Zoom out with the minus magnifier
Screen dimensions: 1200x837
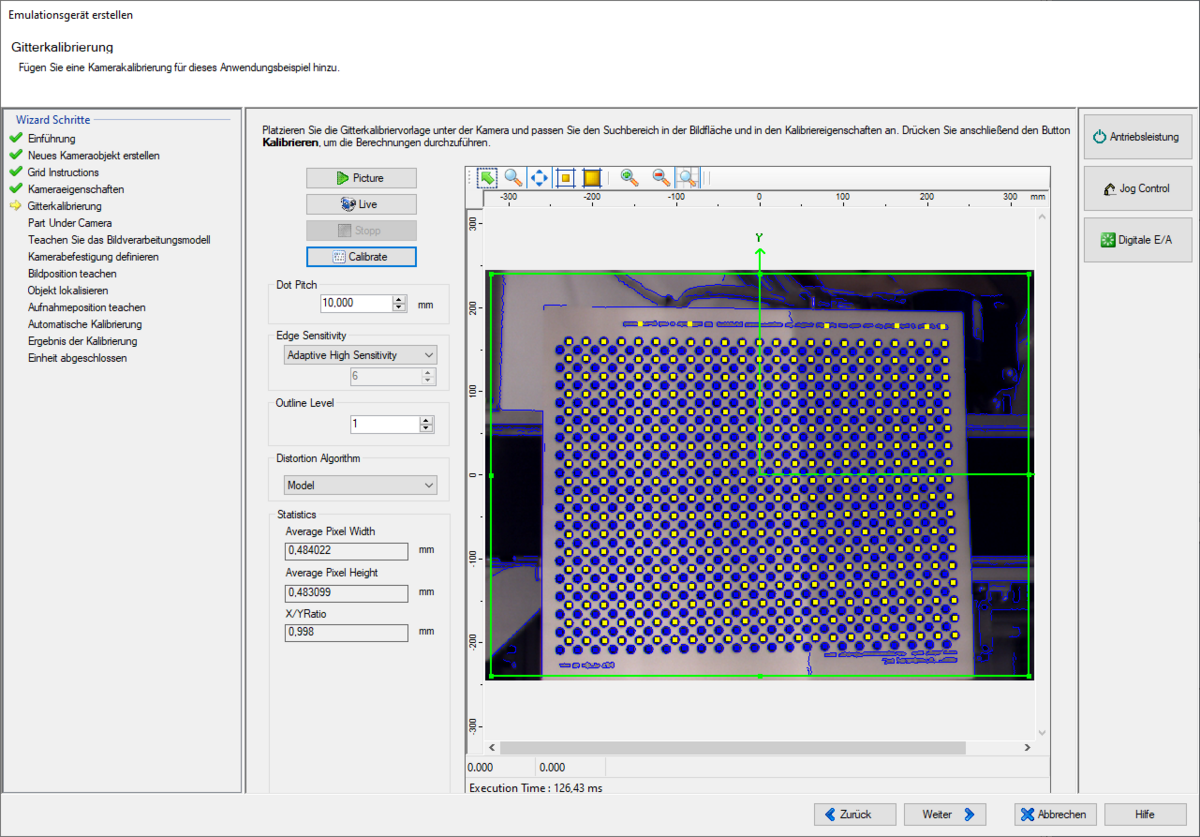661,178
